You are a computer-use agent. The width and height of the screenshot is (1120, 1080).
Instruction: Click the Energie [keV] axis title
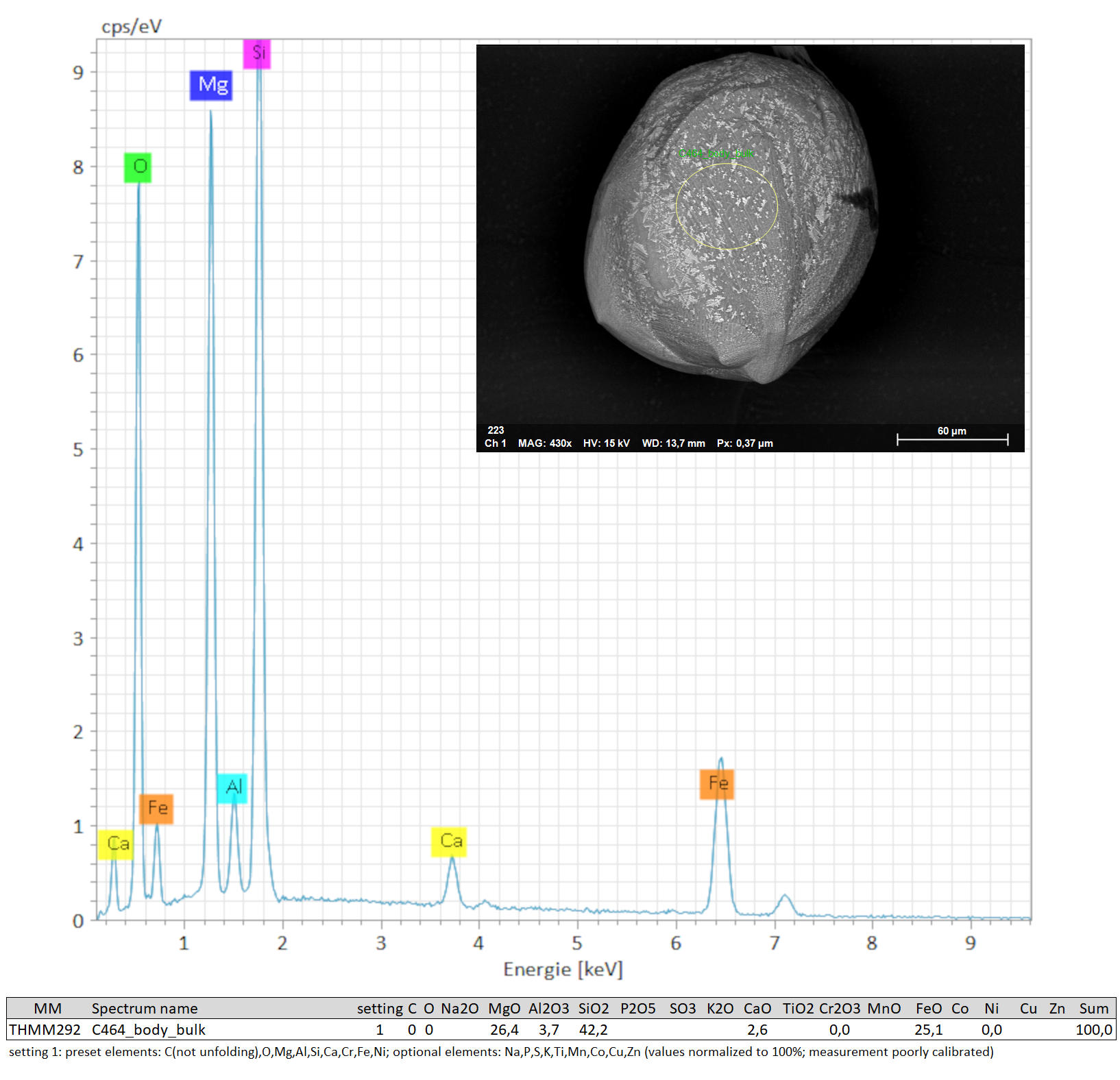(x=563, y=969)
